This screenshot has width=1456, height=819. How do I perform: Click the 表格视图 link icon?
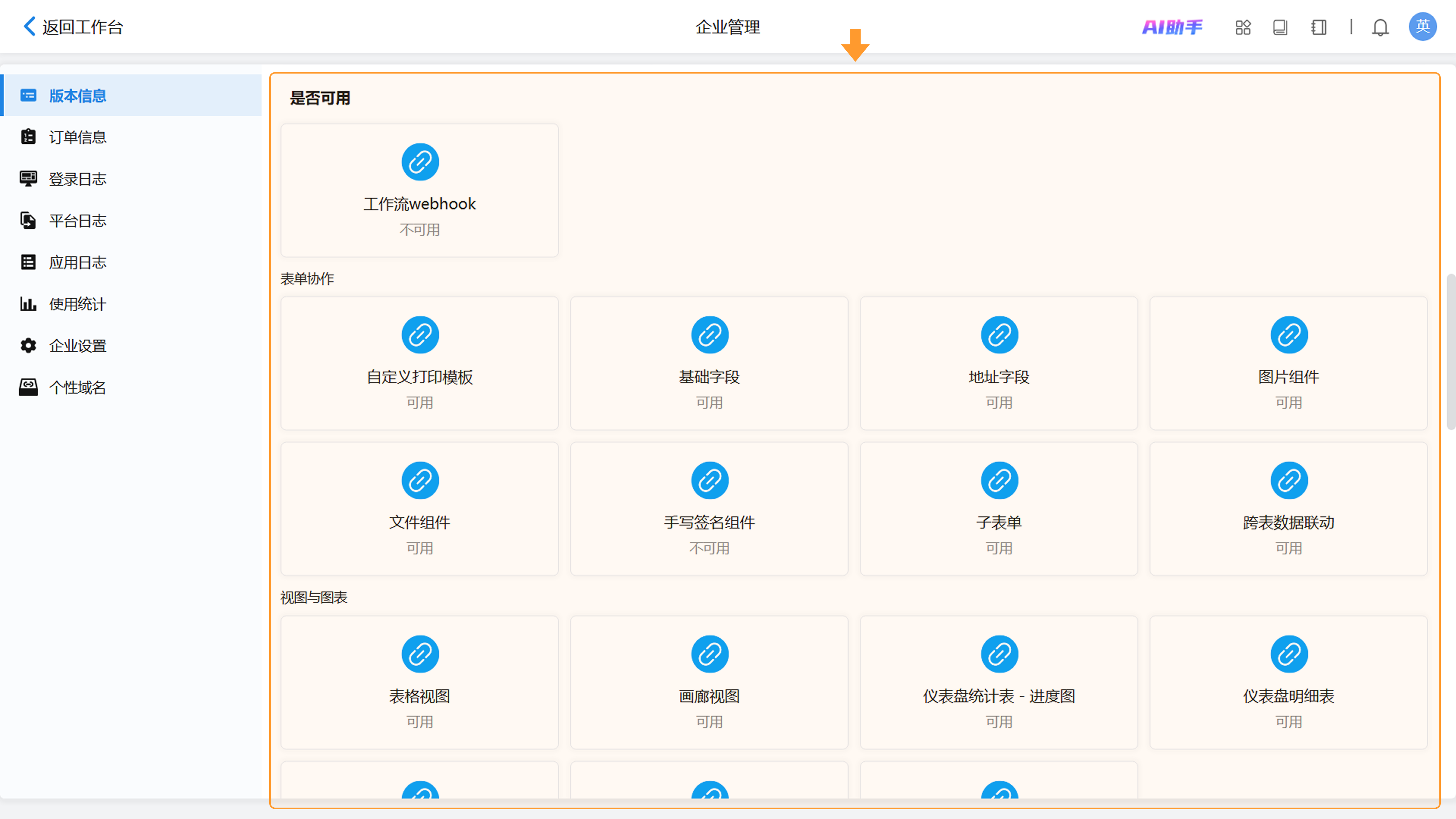(420, 654)
